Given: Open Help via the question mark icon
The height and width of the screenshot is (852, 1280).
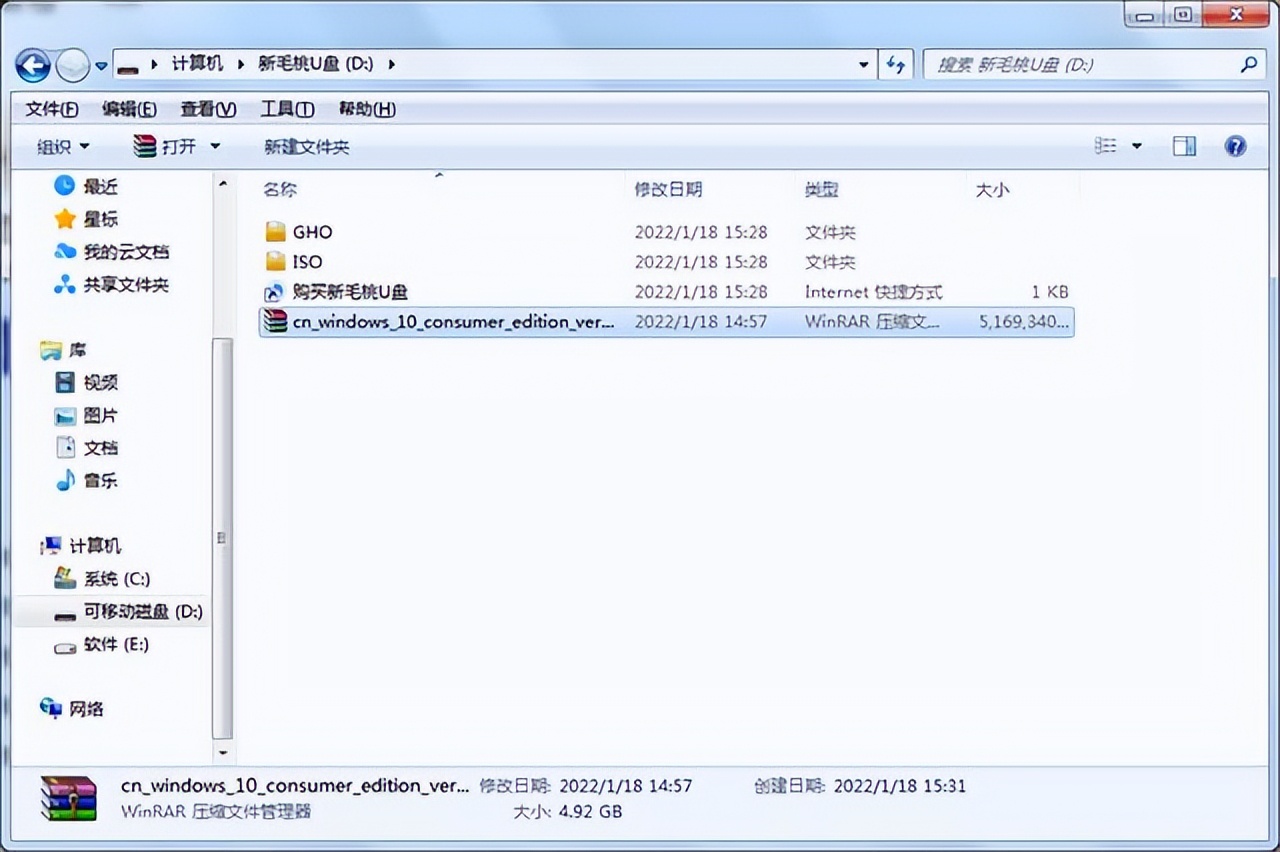Looking at the screenshot, I should (1236, 146).
